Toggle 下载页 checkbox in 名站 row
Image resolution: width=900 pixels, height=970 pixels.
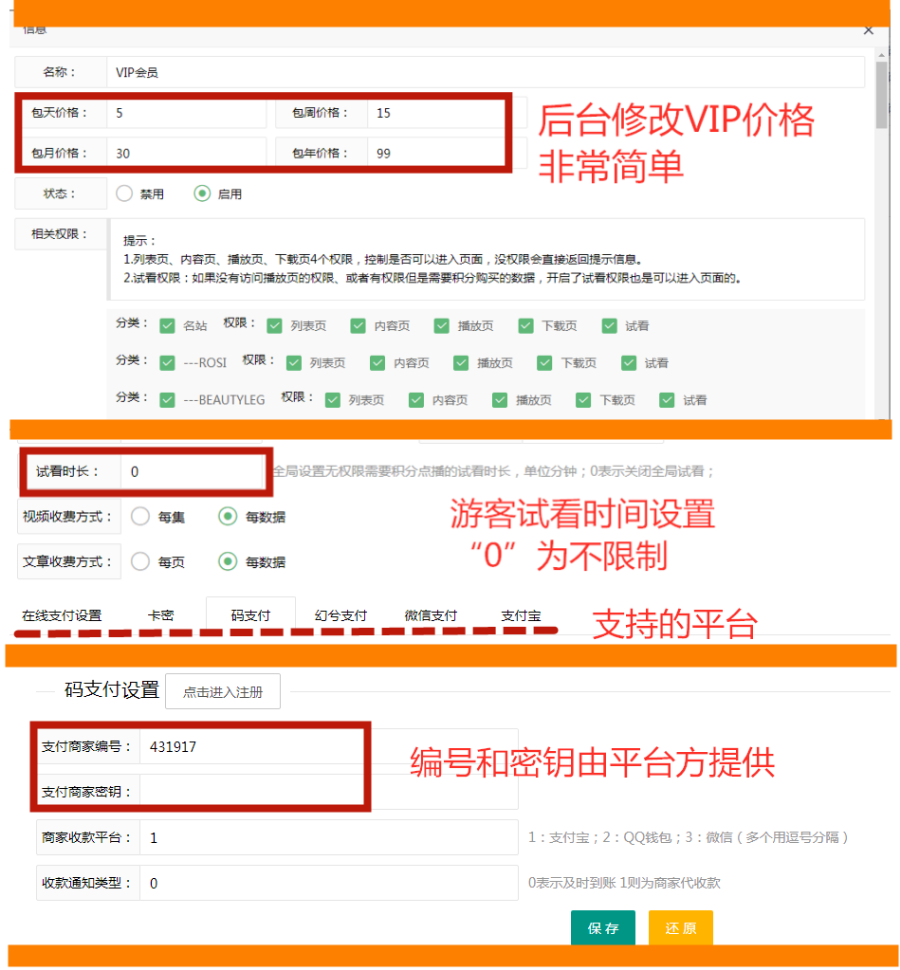tap(526, 326)
